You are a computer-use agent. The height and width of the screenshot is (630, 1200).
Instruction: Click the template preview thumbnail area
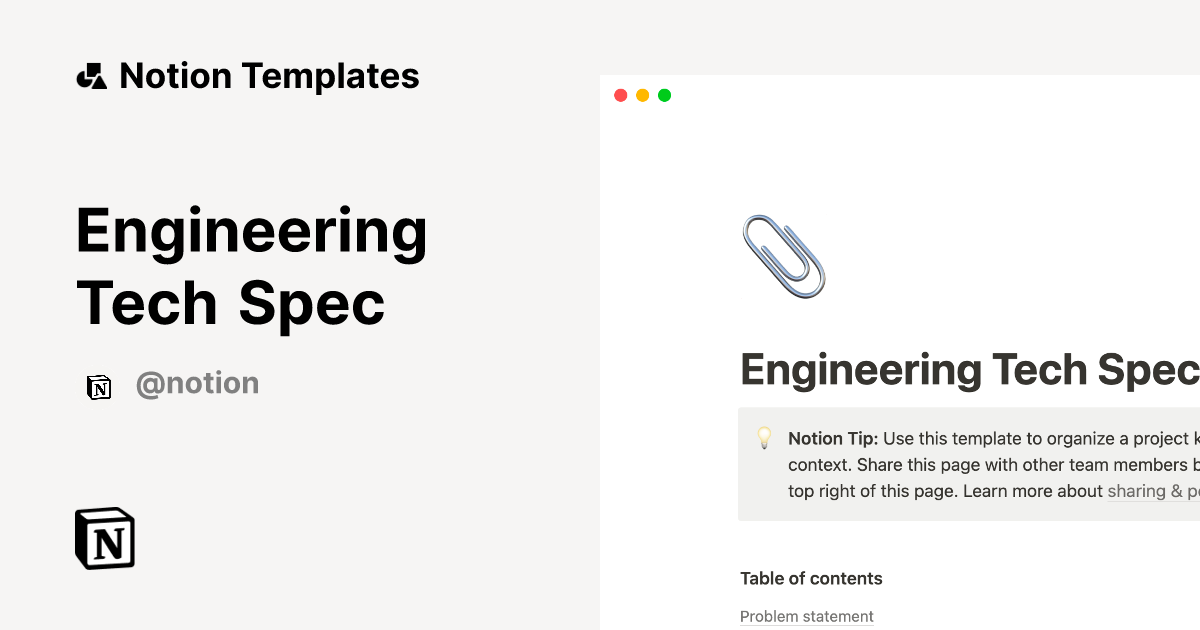[899, 350]
